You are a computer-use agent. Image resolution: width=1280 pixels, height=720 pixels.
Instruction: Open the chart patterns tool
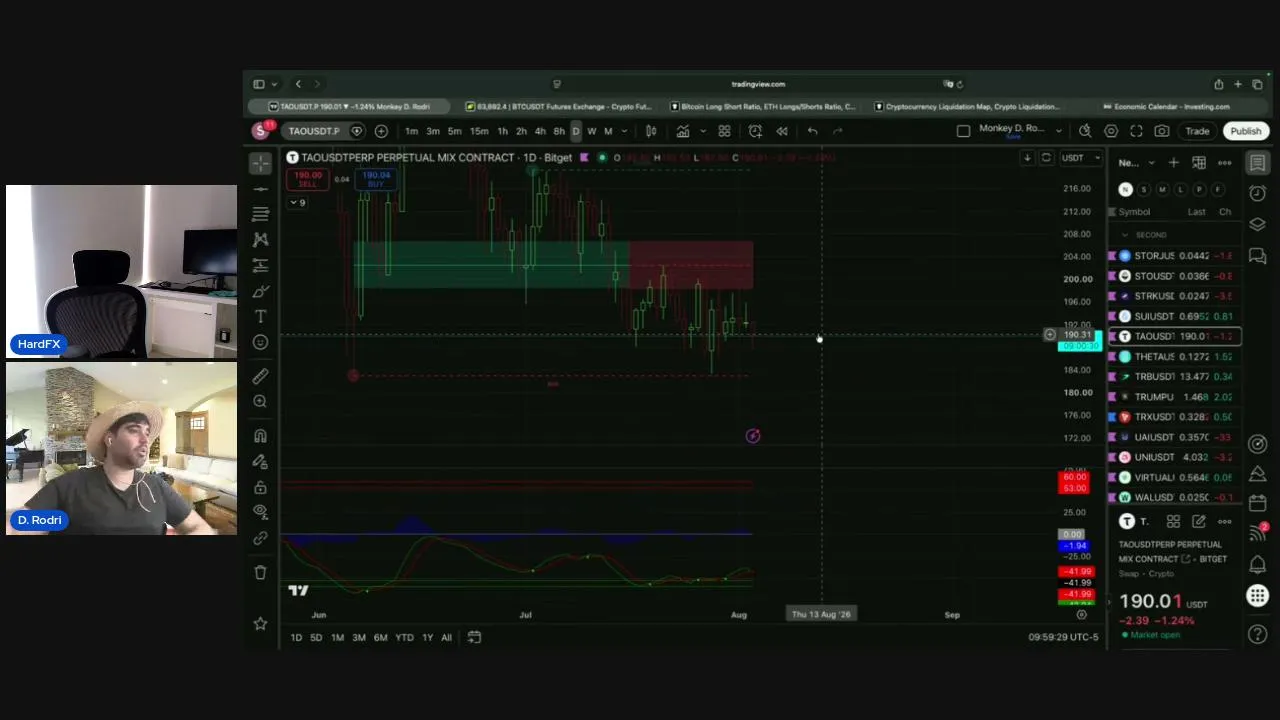coord(261,240)
